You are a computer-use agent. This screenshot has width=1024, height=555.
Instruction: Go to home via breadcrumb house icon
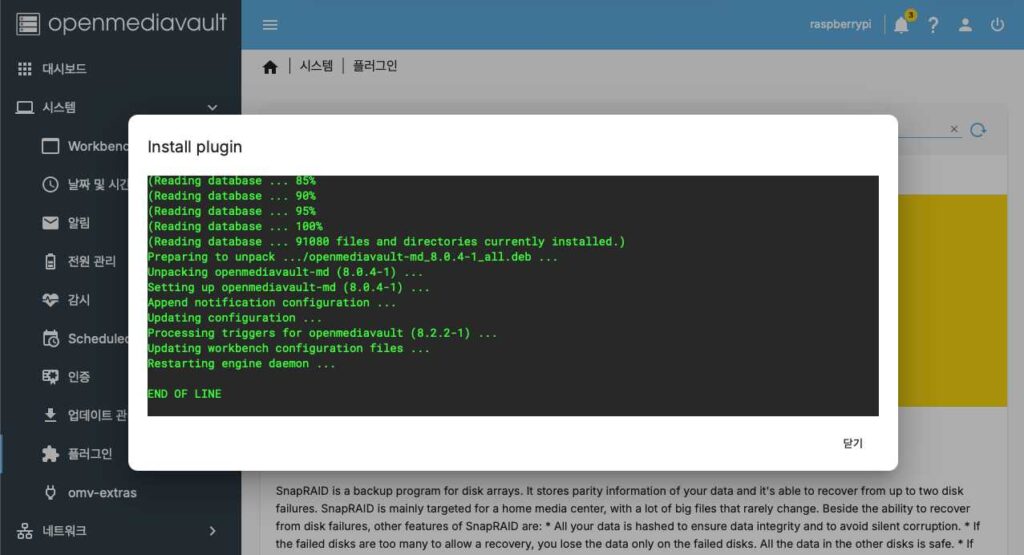click(x=270, y=67)
